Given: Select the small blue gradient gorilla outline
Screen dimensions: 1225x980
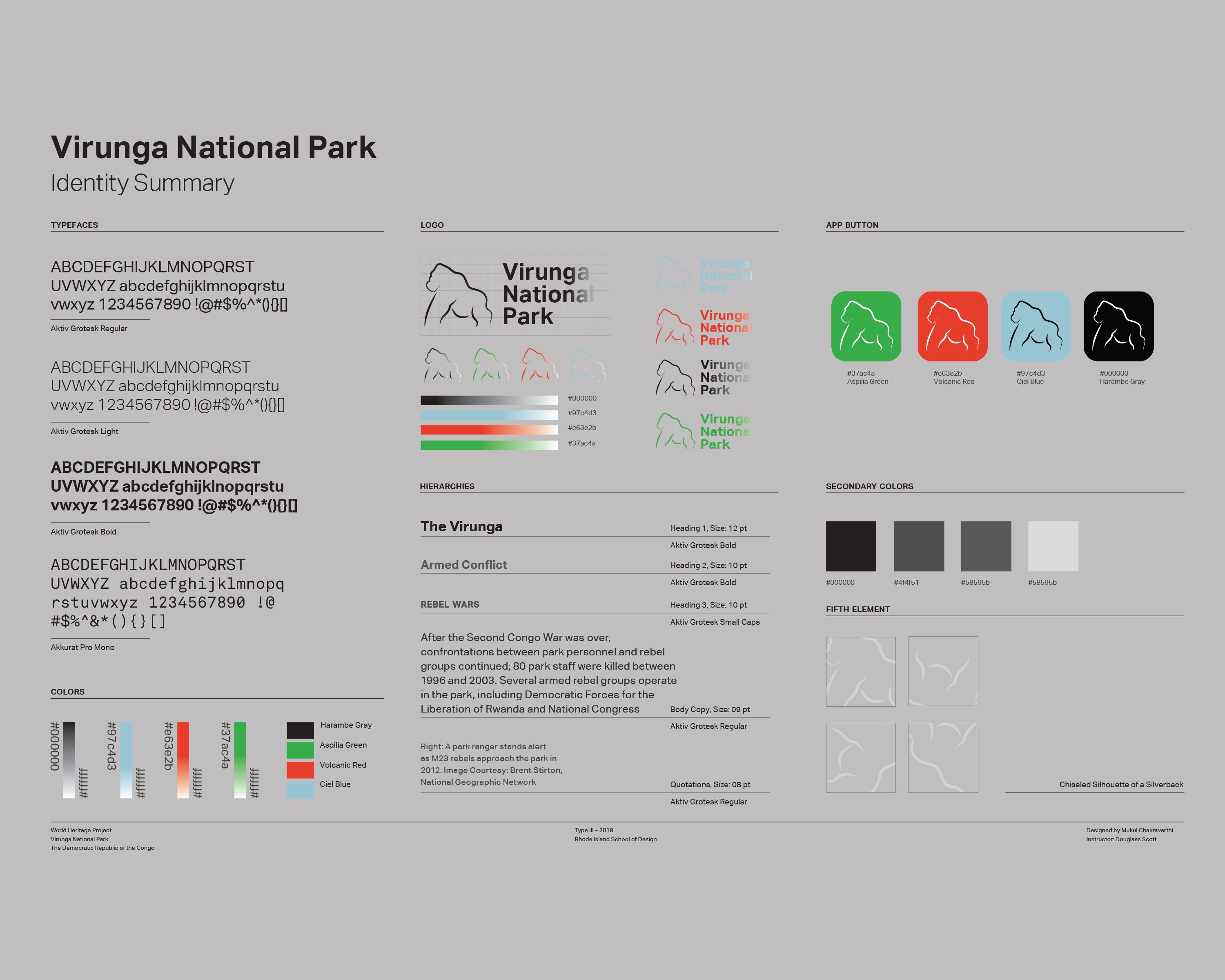Looking at the screenshot, I should 588,365.
